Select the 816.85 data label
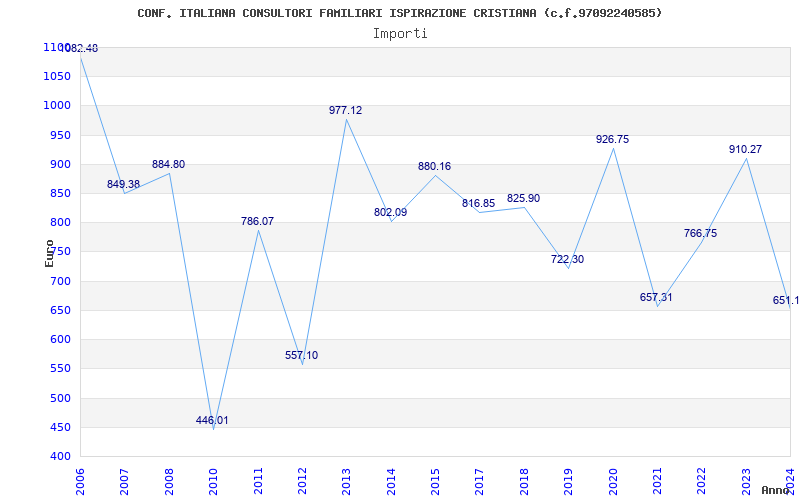800x500 pixels. [x=479, y=204]
